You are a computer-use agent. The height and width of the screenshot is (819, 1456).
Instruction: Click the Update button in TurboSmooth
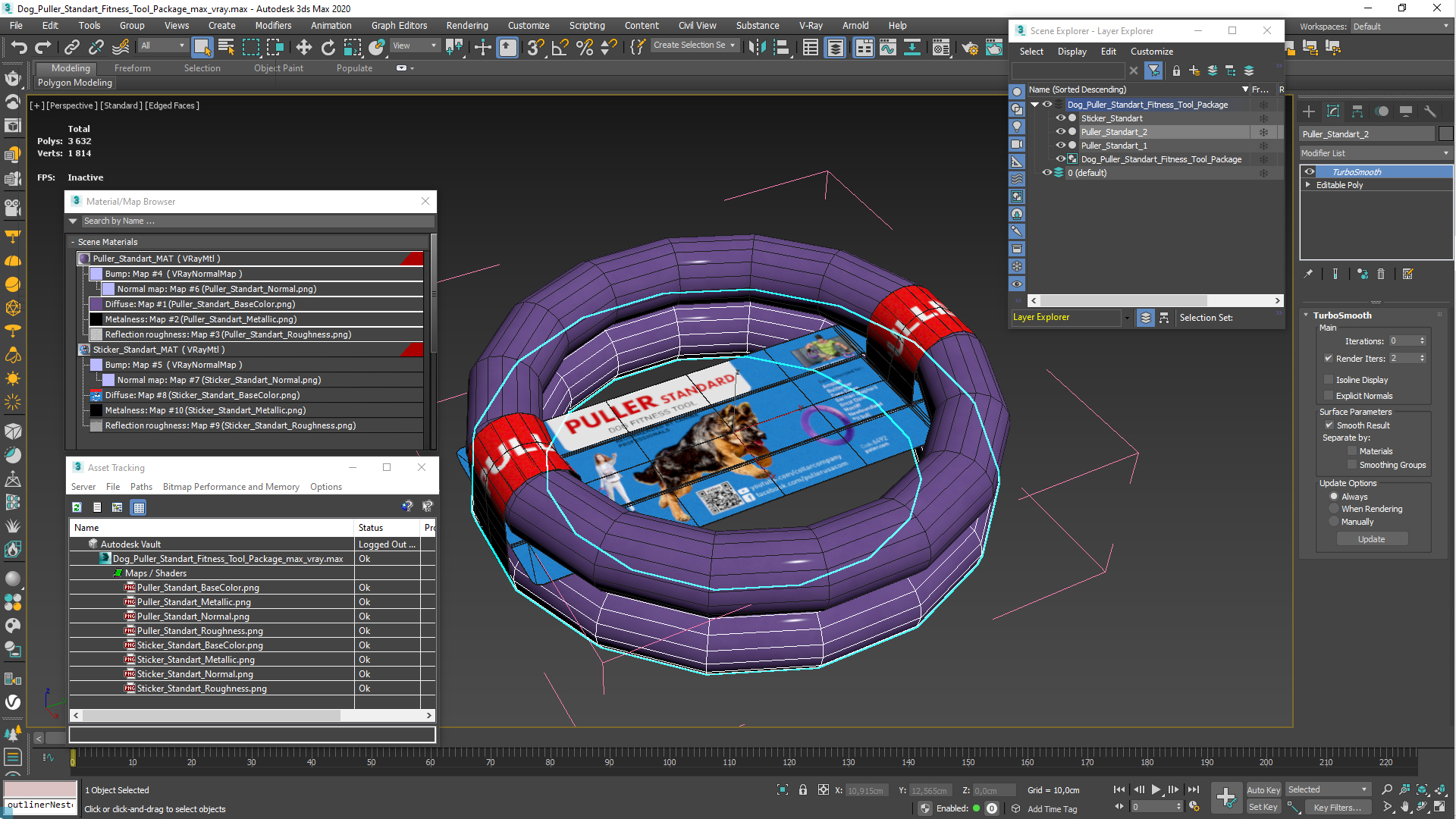pos(1371,539)
